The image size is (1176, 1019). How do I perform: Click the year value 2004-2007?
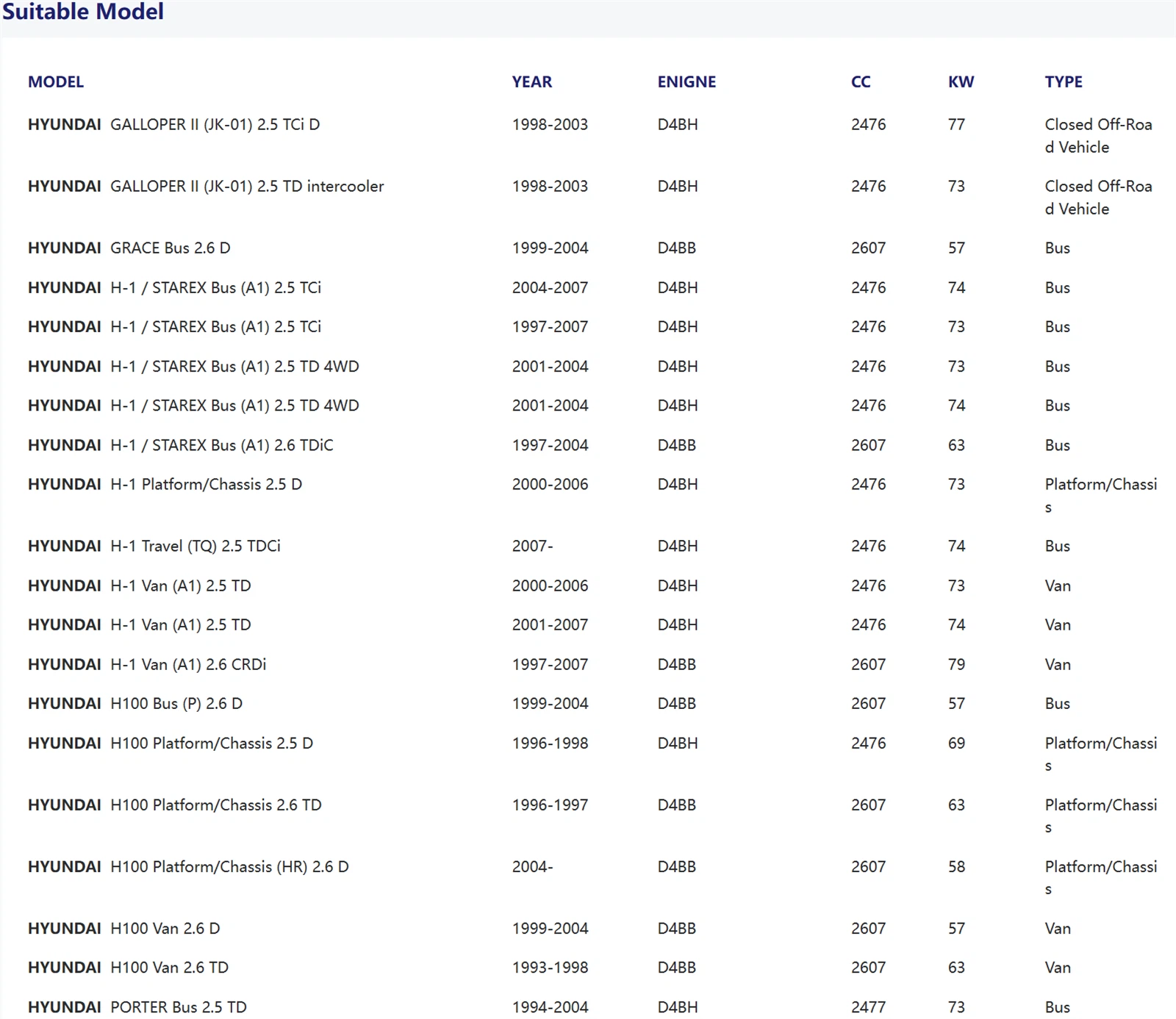[x=551, y=288]
